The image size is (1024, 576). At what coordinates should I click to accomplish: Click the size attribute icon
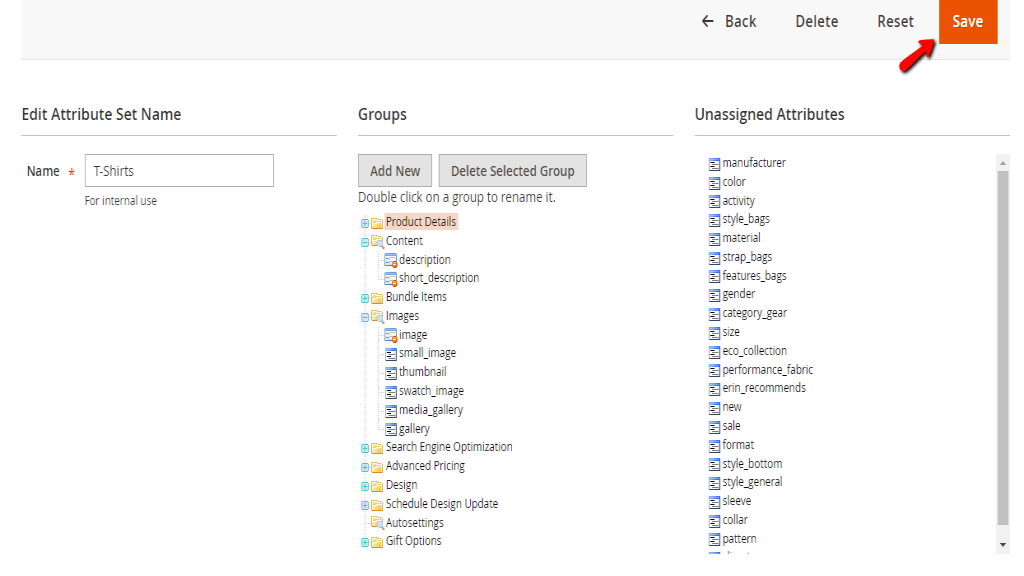coord(714,333)
